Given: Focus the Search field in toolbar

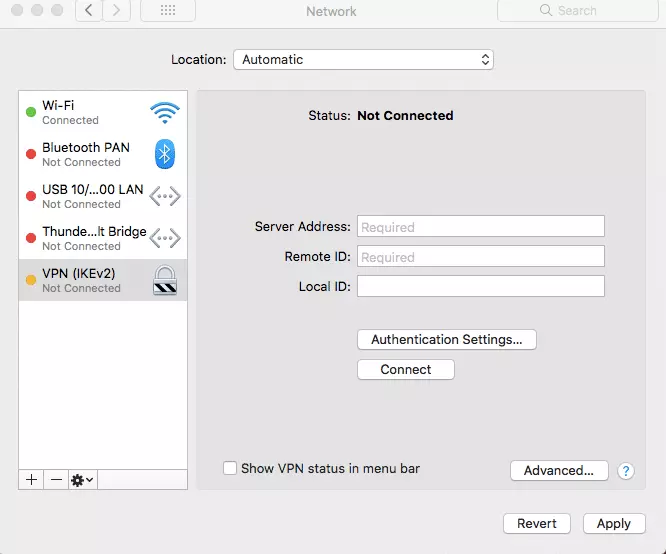Looking at the screenshot, I should point(570,11).
